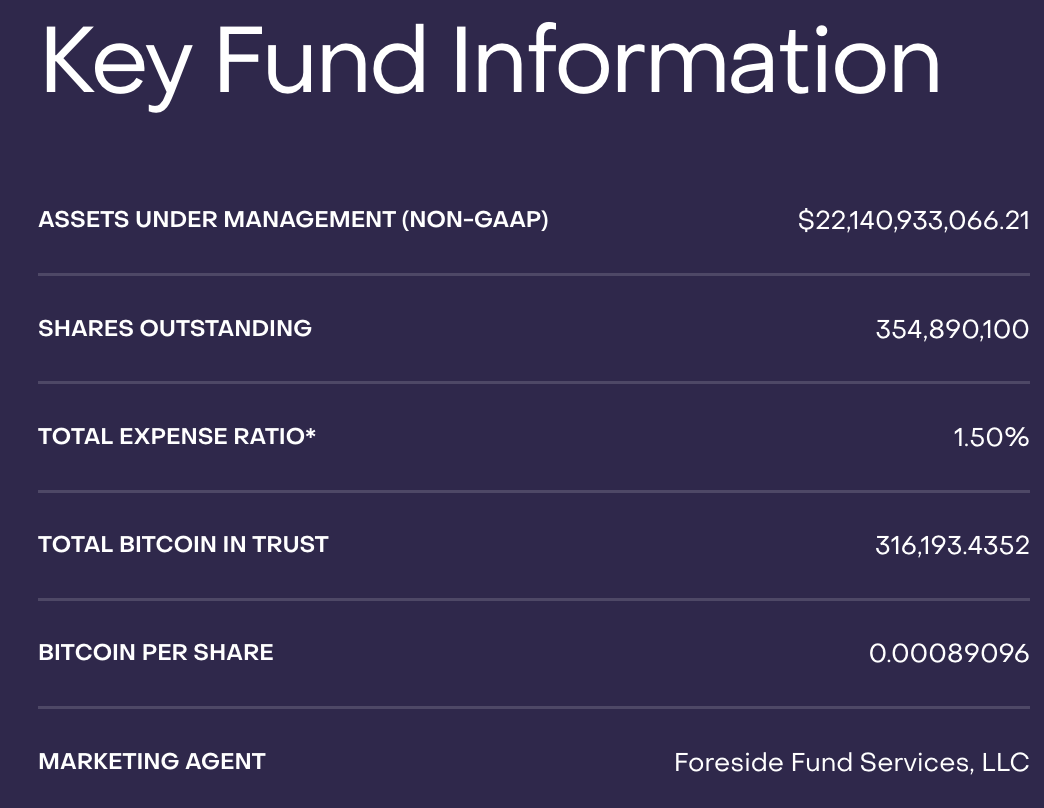Click the 316,193.4352 bitcoin total value
Image resolution: width=1044 pixels, height=808 pixels.
952,546
